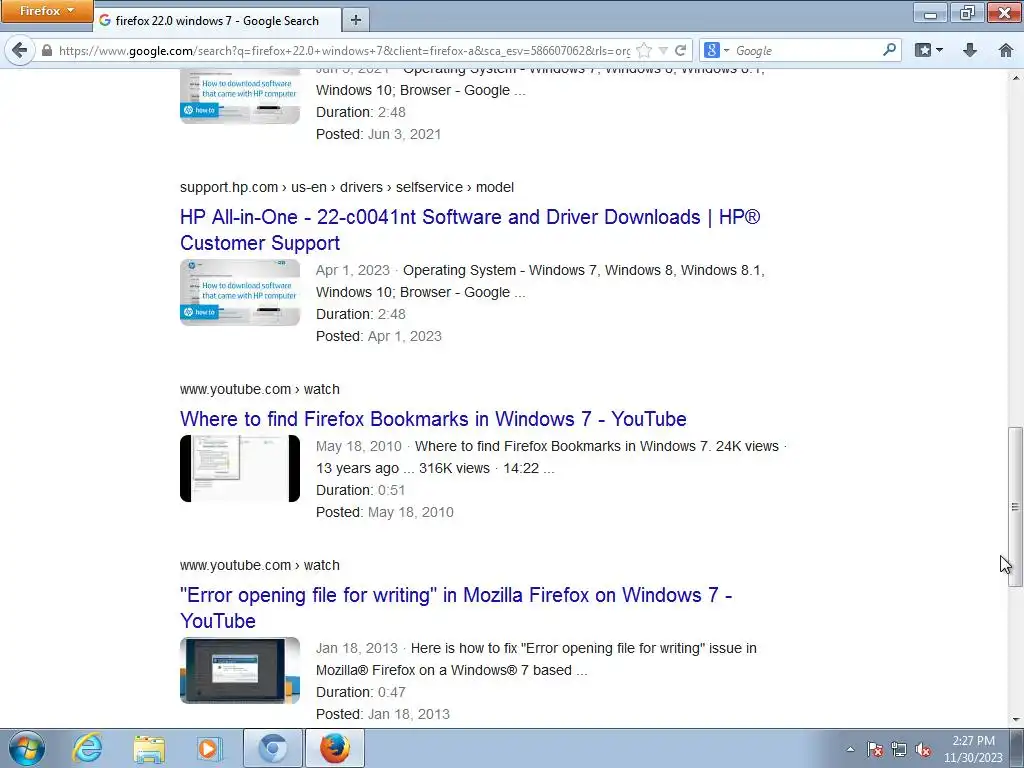Open Windows Media Player on taskbar
The height and width of the screenshot is (768, 1024).
[210, 748]
